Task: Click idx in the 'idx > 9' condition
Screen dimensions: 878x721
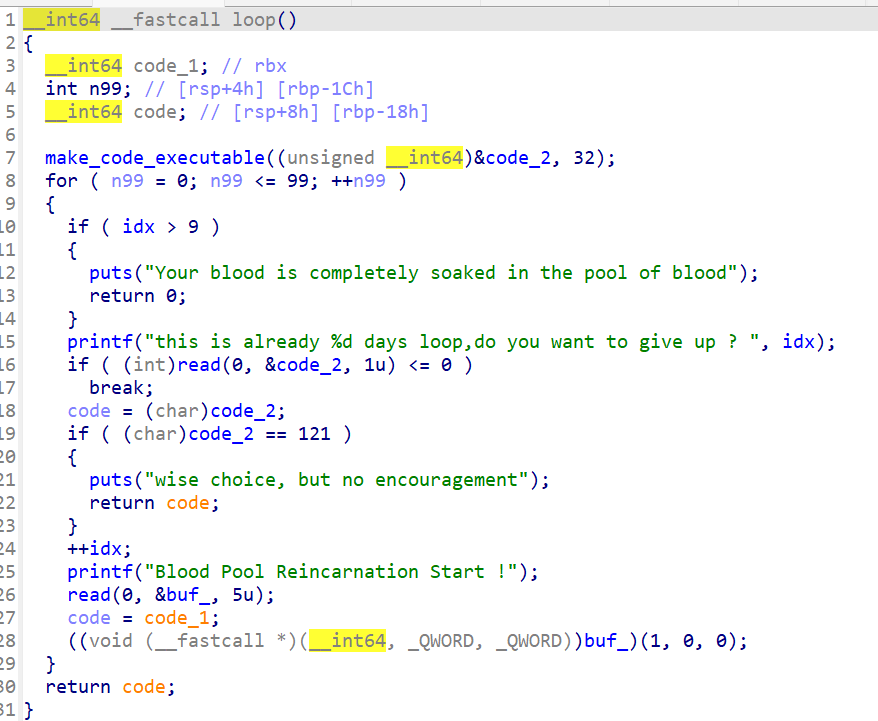Action: 138,227
